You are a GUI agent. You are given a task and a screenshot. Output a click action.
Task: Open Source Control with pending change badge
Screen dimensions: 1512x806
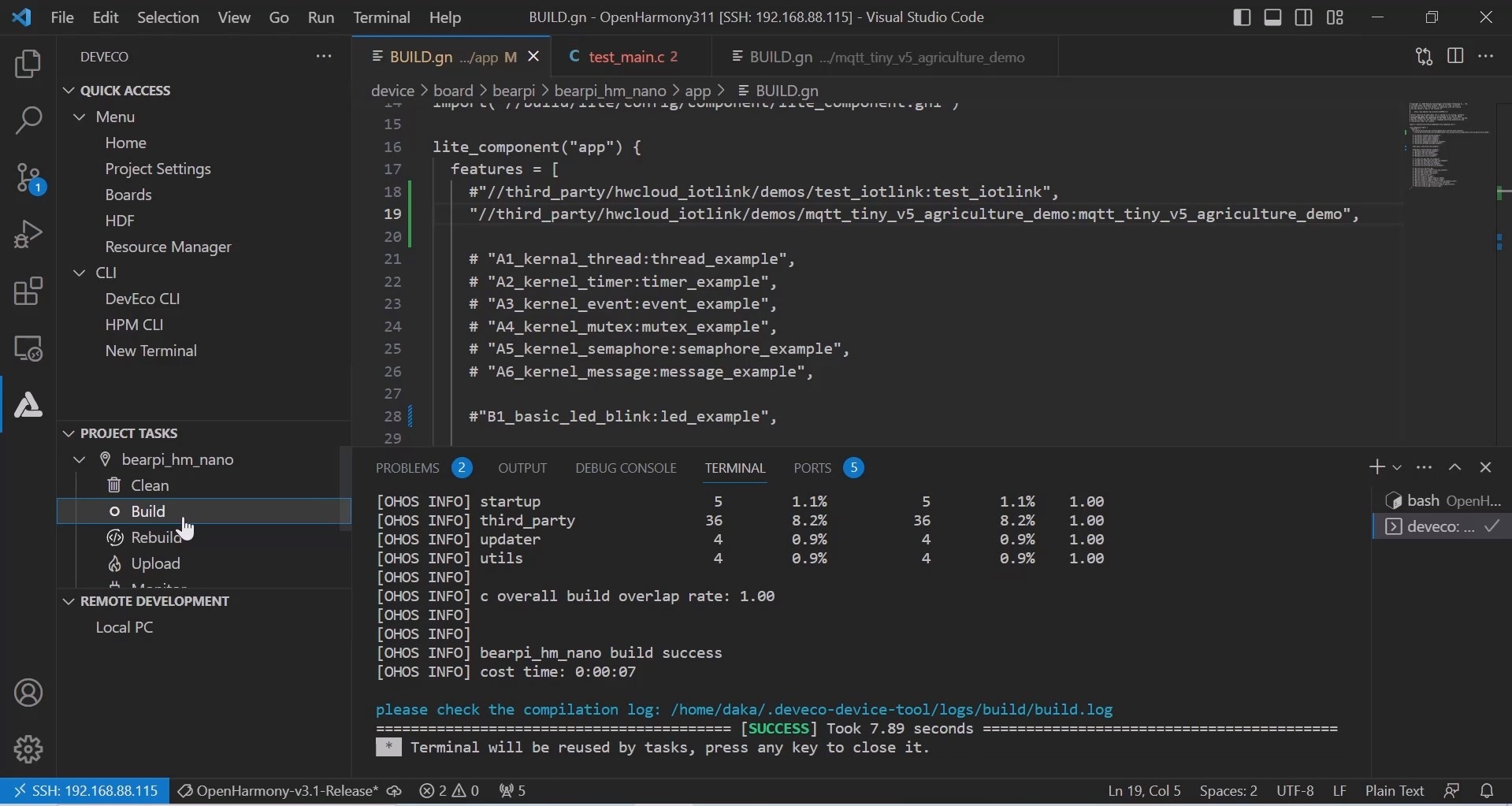(28, 179)
